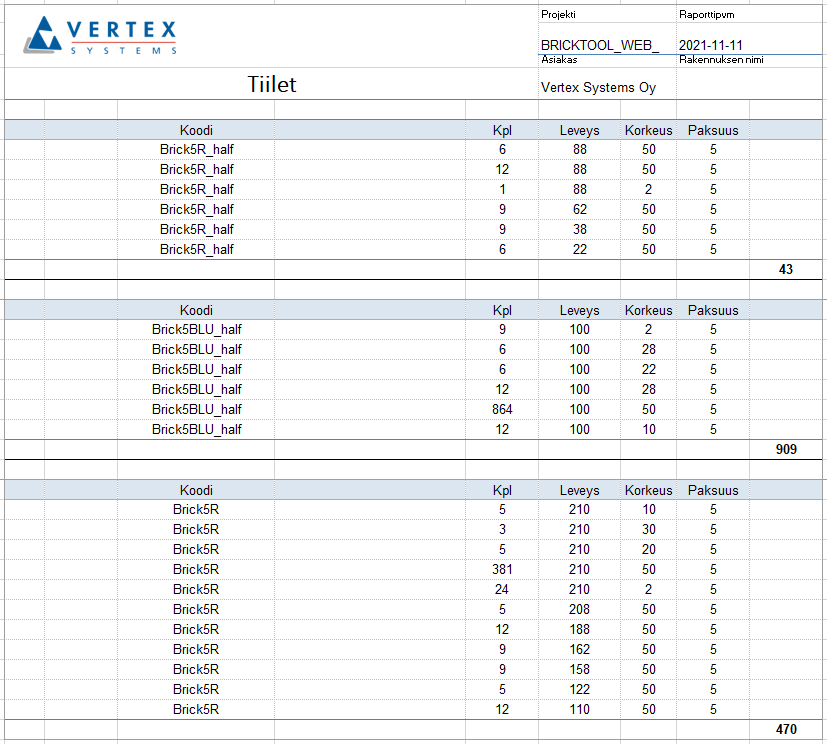The image size is (827, 744).
Task: Click the Leveys cell showing 208
Action: (579, 609)
